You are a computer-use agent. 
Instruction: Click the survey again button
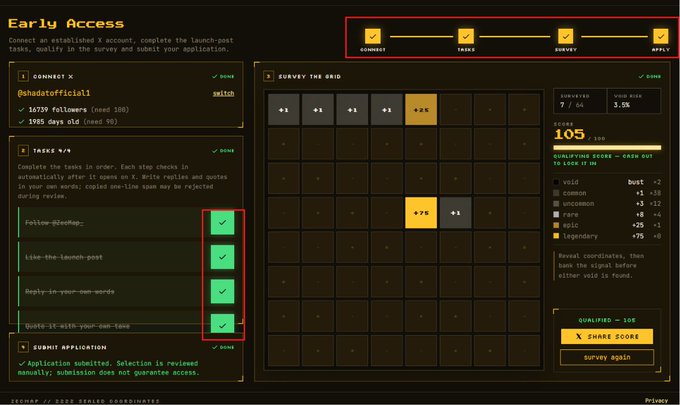(x=607, y=357)
